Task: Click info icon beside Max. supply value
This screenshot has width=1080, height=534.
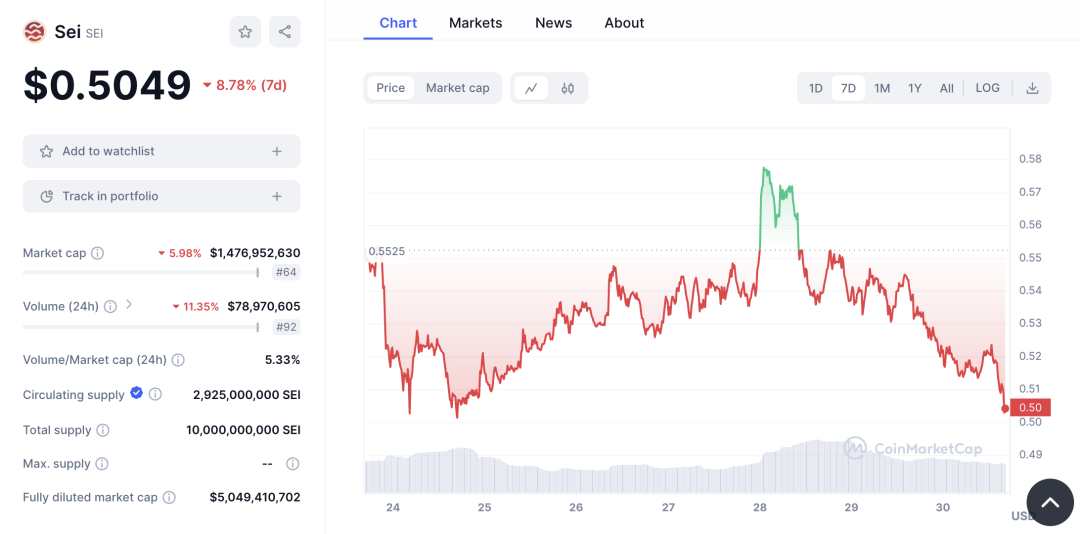Action: pos(293,464)
